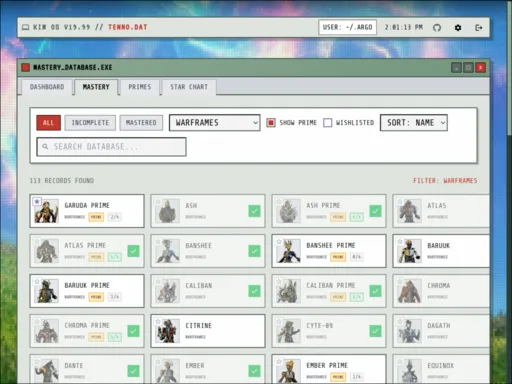The width and height of the screenshot is (512, 384).
Task: Click the Banshee Prime thumbnail image
Action: (x=289, y=251)
